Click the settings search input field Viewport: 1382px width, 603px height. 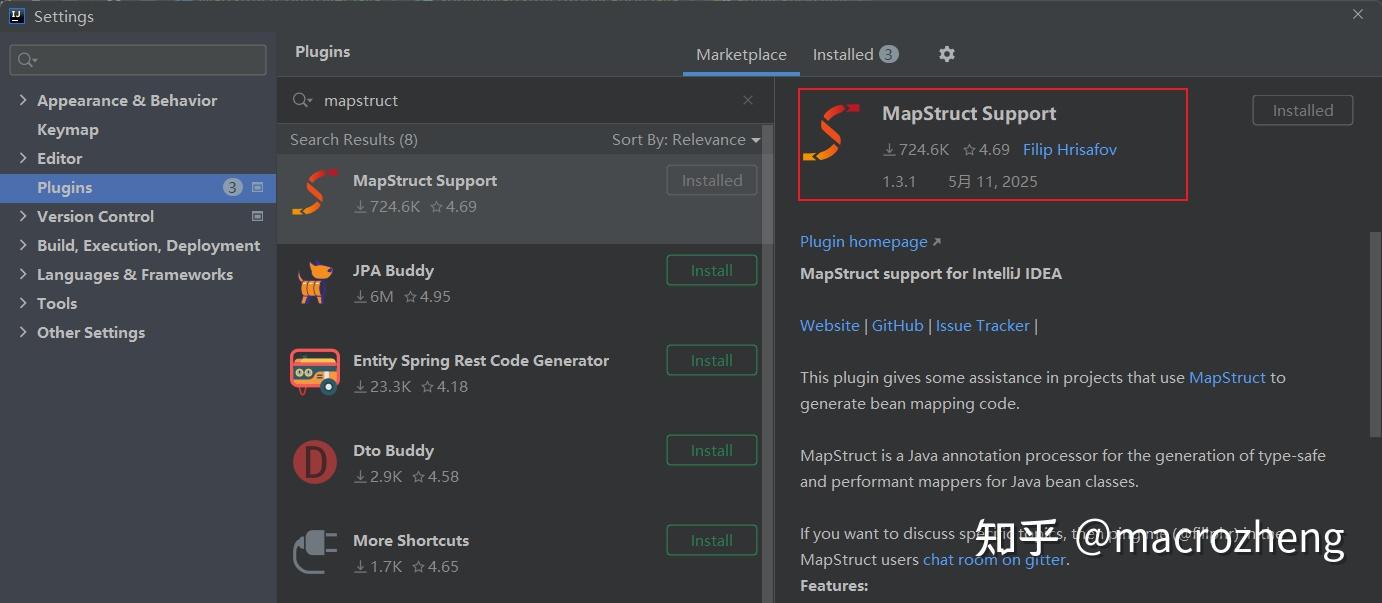pos(138,60)
